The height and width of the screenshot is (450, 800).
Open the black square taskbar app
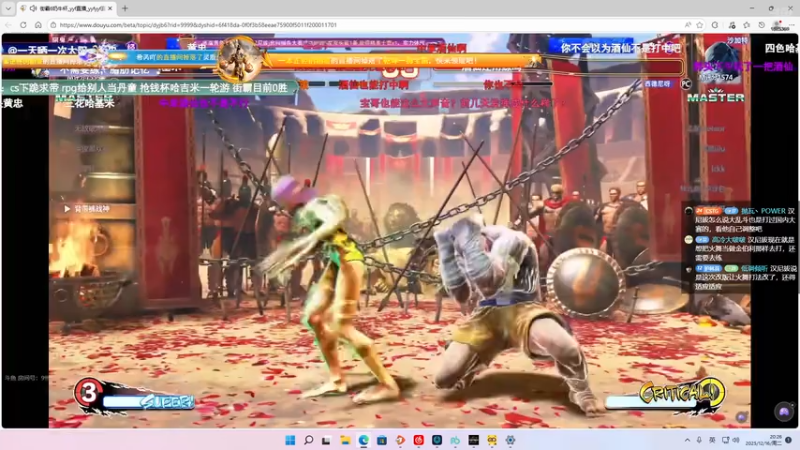click(x=473, y=440)
